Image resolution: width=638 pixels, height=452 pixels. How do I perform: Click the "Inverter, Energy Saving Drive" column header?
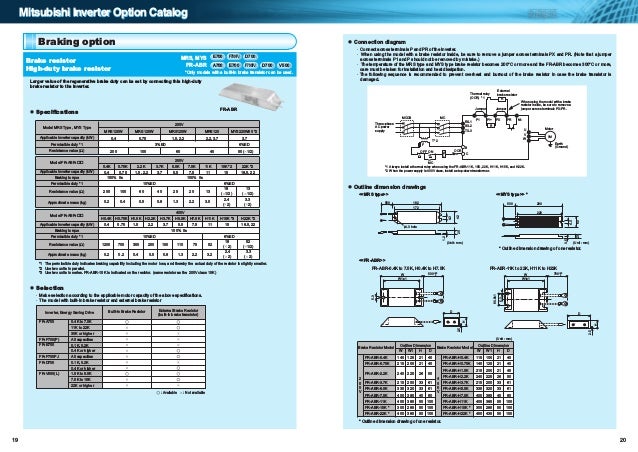click(x=69, y=312)
